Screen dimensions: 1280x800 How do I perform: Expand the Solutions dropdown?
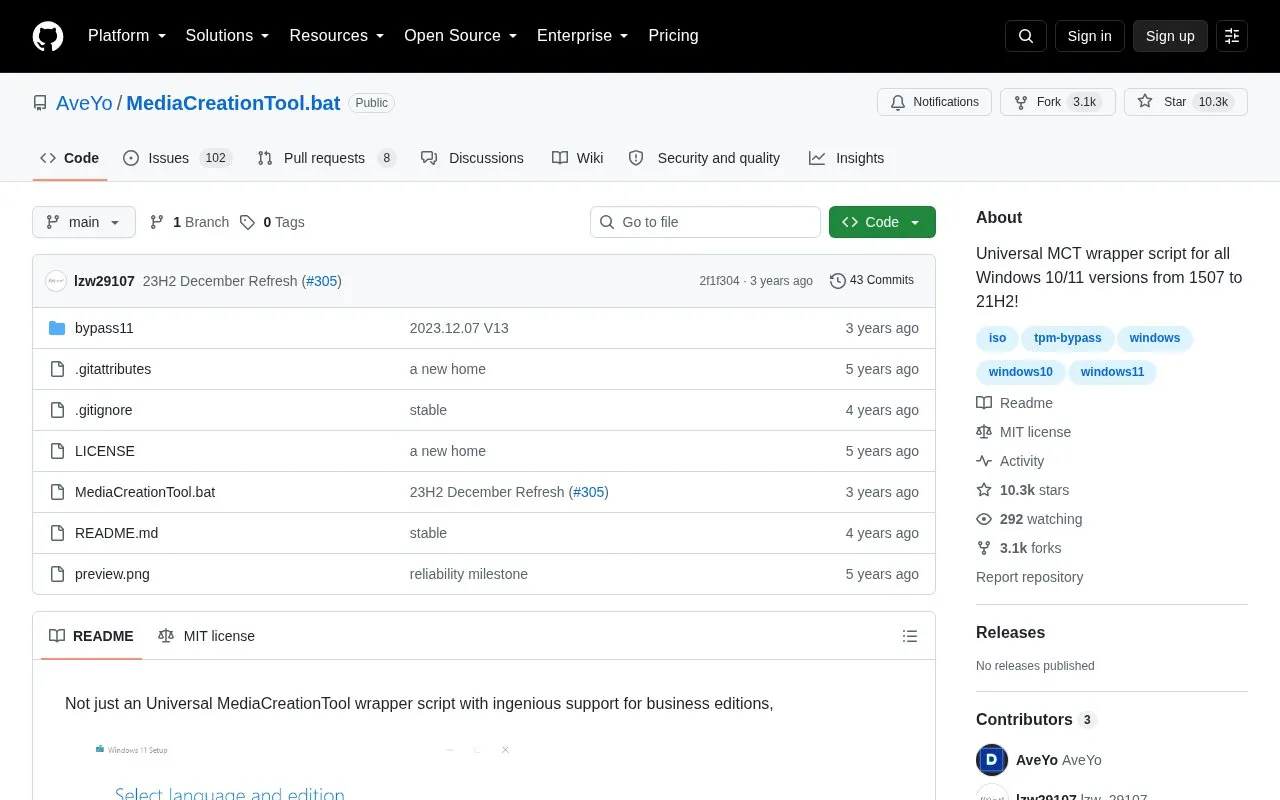(228, 36)
